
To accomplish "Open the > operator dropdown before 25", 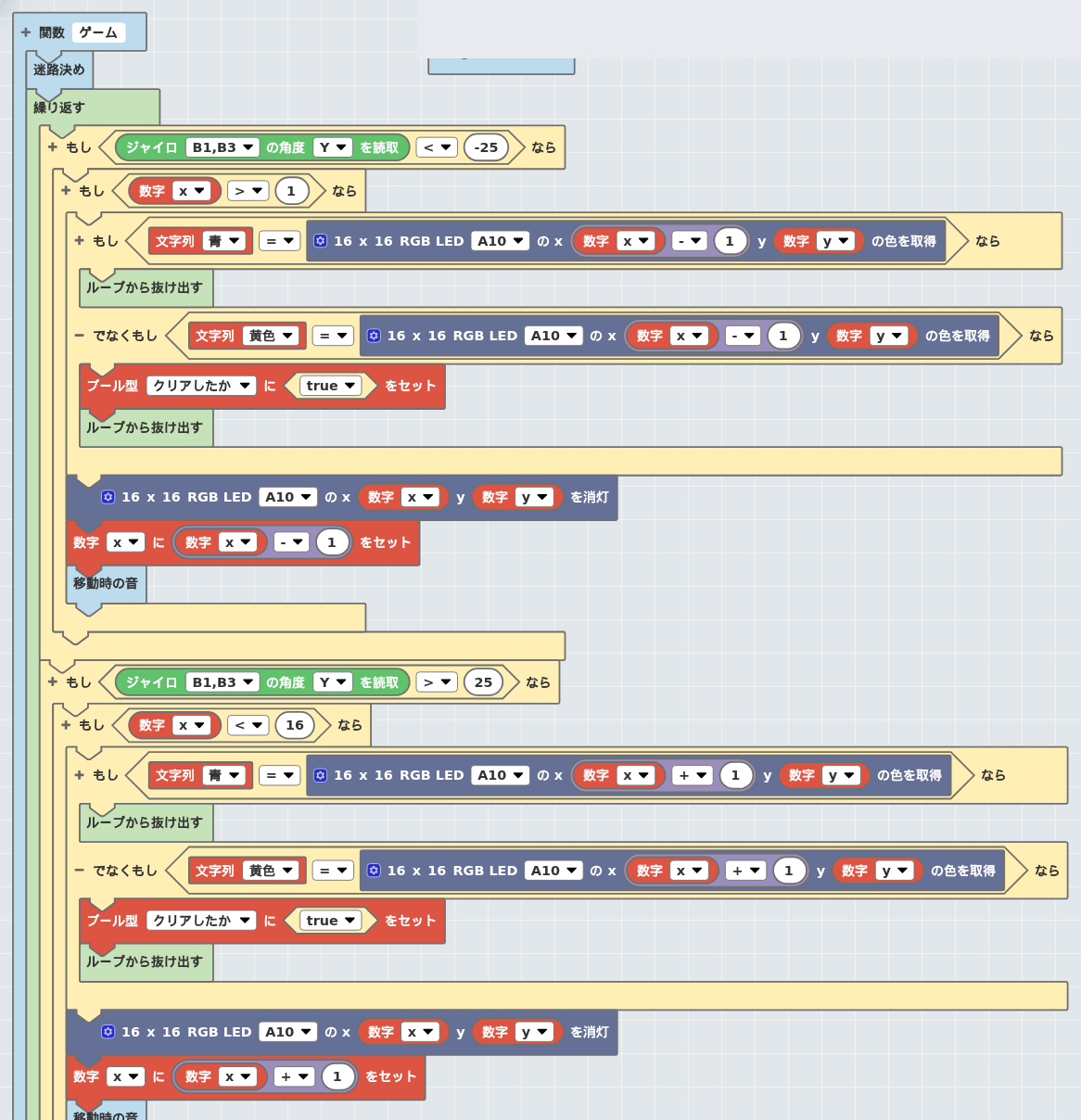I will [x=437, y=682].
